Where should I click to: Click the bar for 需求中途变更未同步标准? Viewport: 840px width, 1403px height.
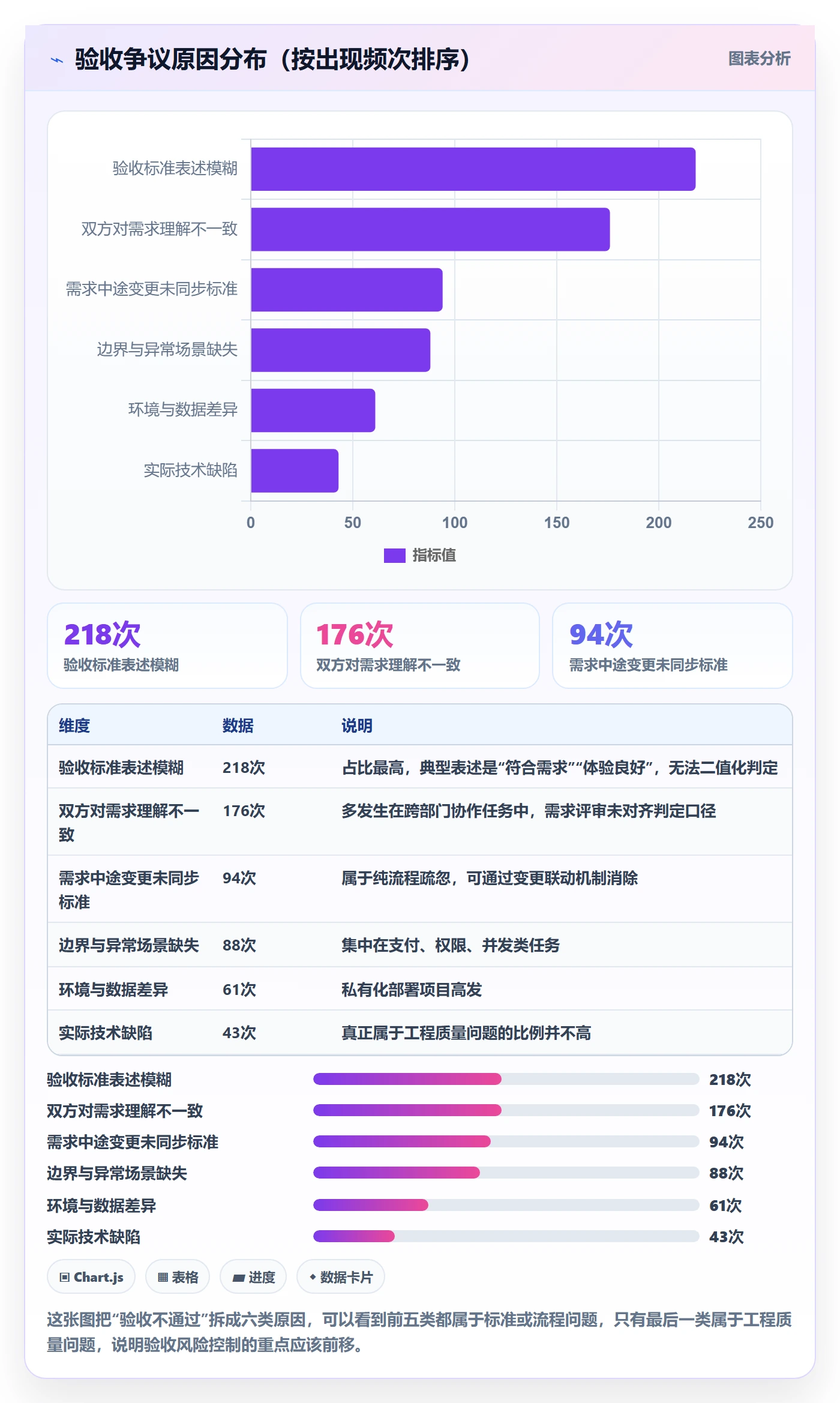pos(347,290)
